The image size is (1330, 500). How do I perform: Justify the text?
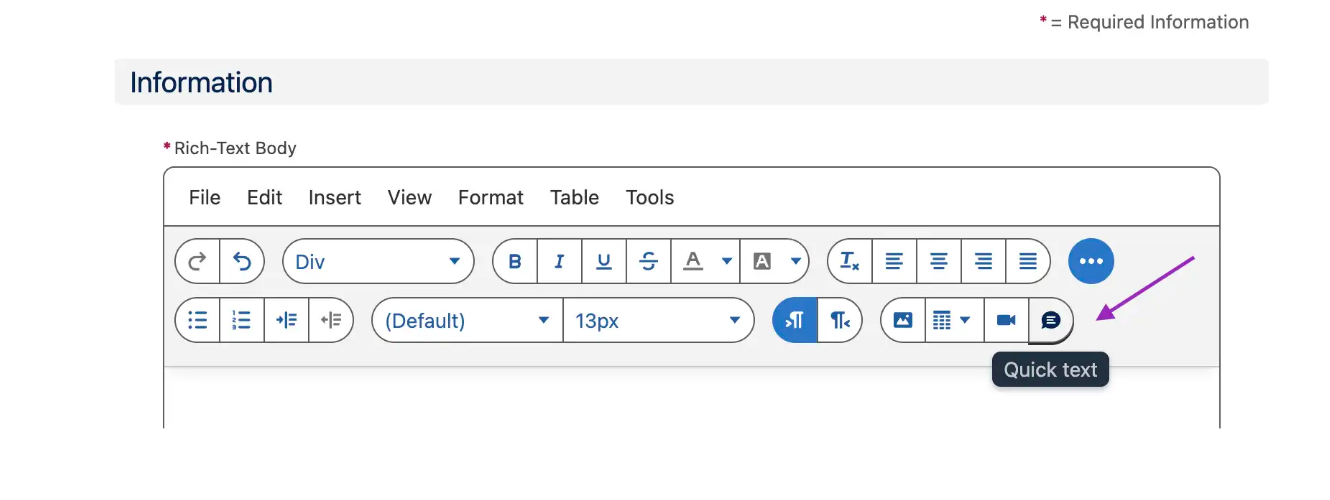tap(1028, 262)
